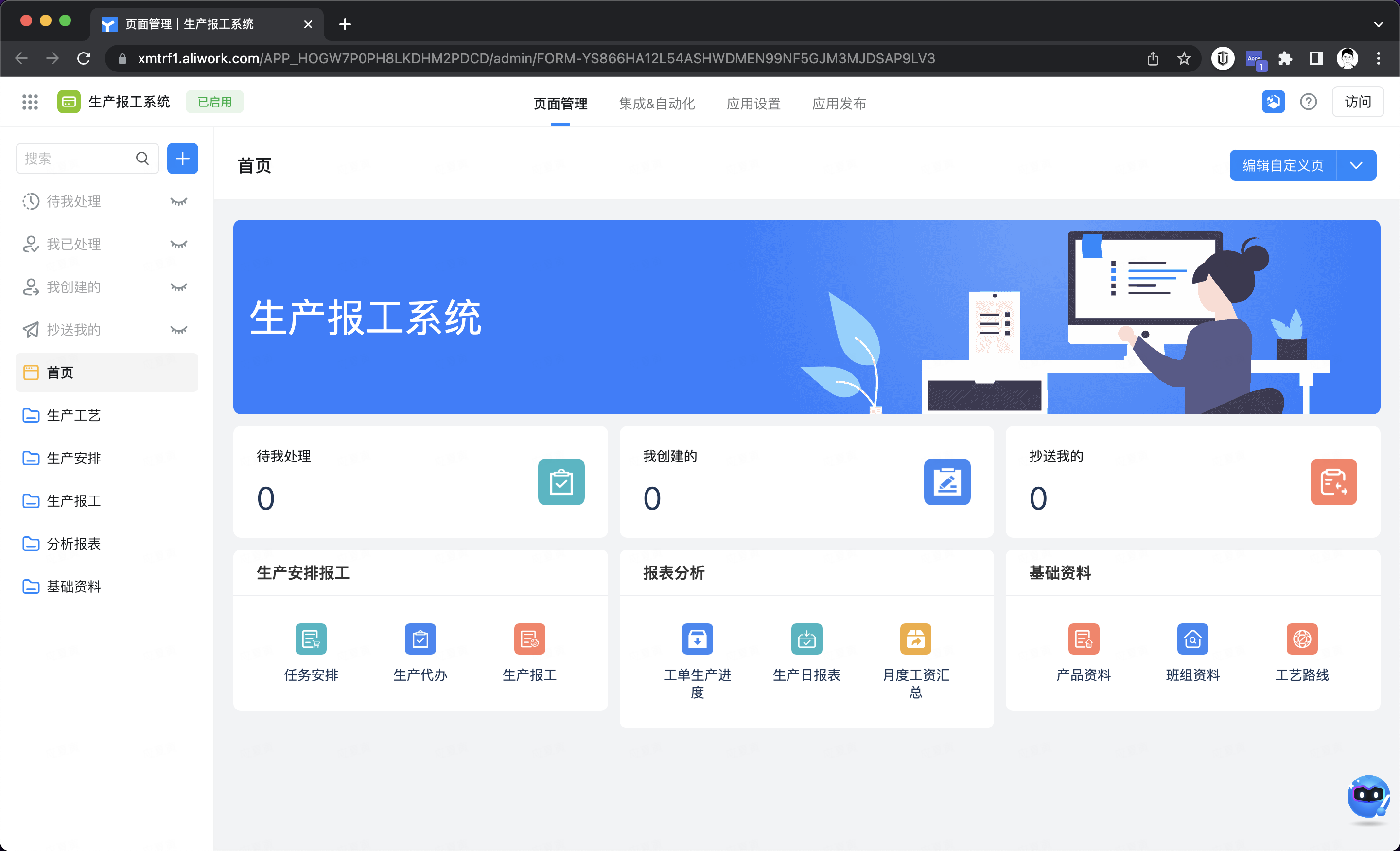The image size is (1400, 851).
Task: Click the blue assistant icon in header
Action: click(1273, 102)
